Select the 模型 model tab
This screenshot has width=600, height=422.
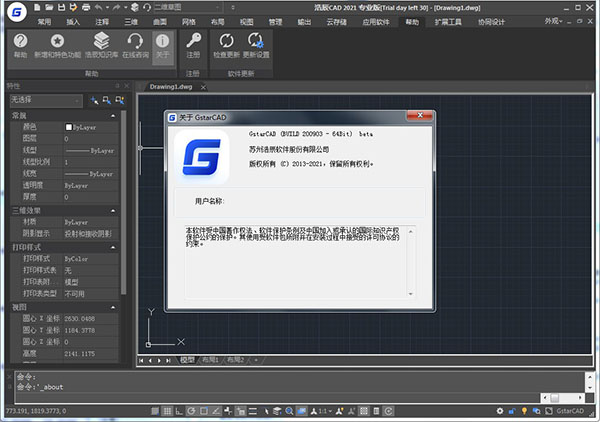point(187,360)
